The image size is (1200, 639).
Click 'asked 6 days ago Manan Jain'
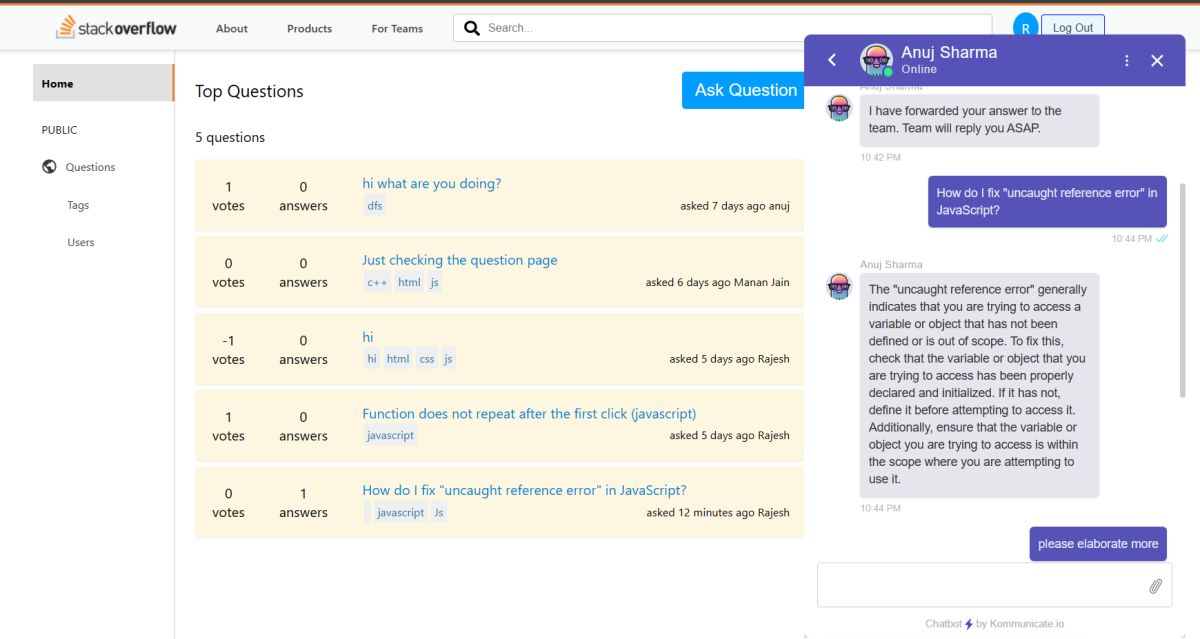point(718,283)
